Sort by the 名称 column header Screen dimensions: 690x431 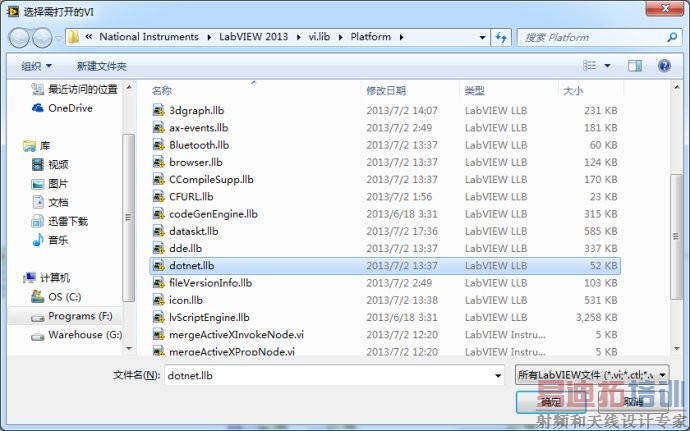[x=161, y=91]
